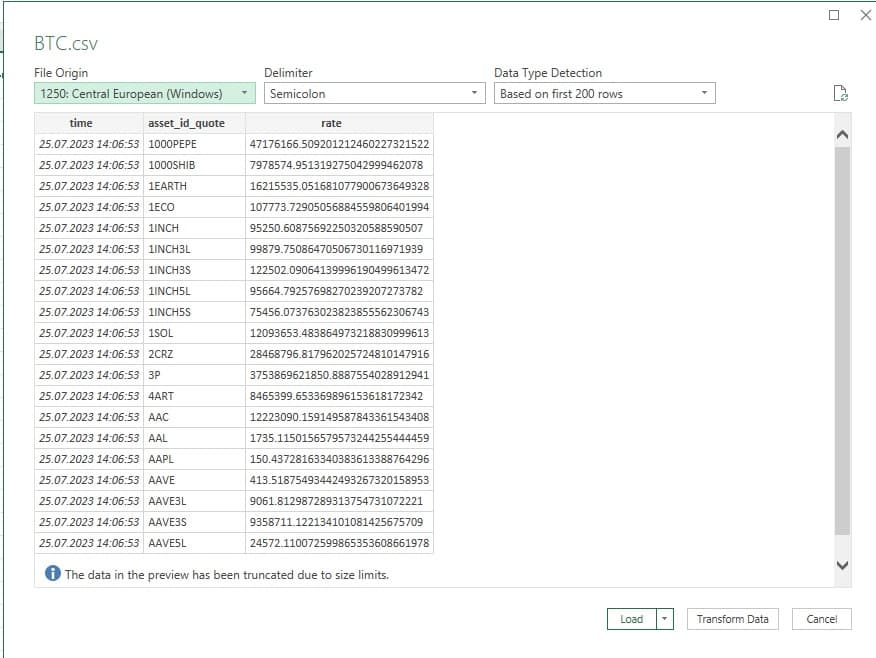Viewport: 876px width, 658px height.
Task: Click the AAVE cell
Action: click(194, 480)
